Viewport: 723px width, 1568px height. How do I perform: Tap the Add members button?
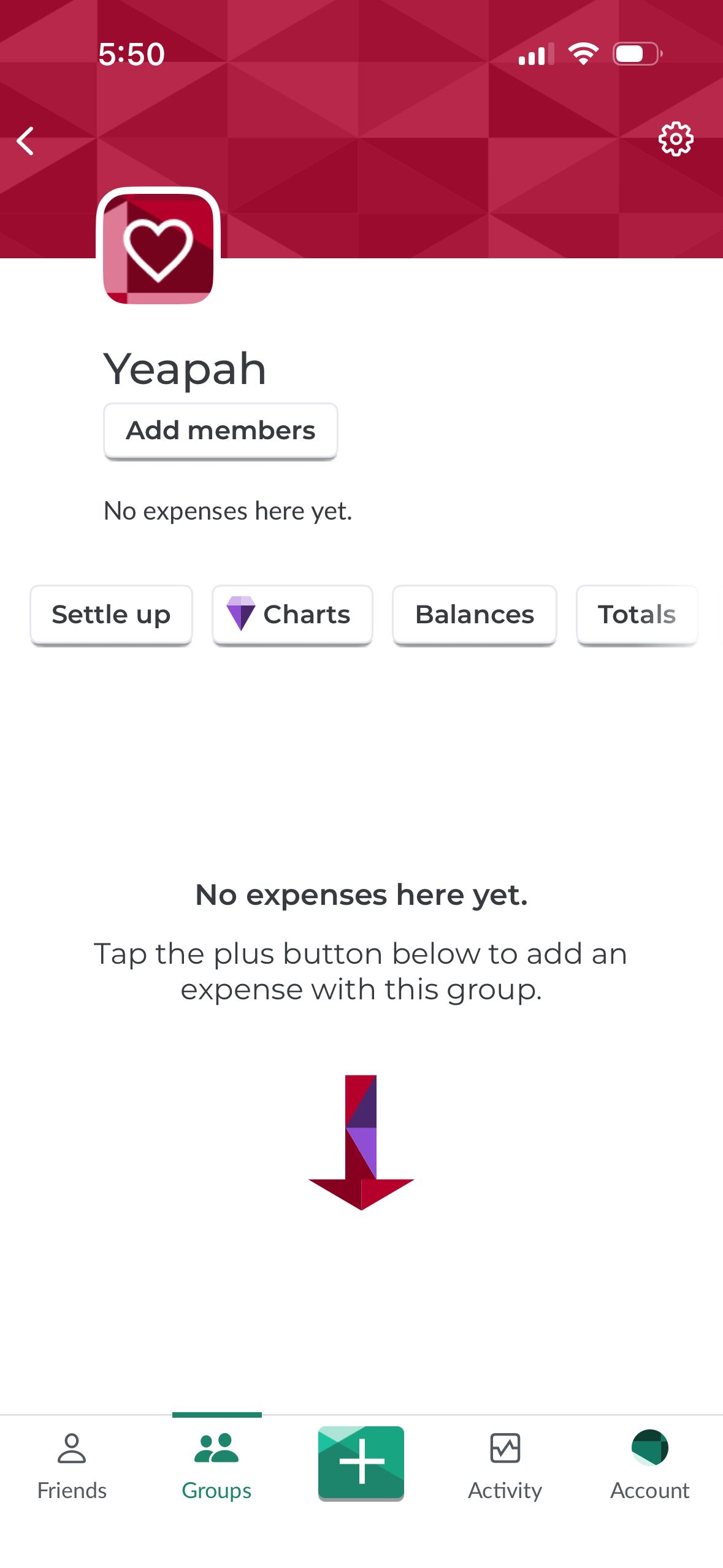221,431
